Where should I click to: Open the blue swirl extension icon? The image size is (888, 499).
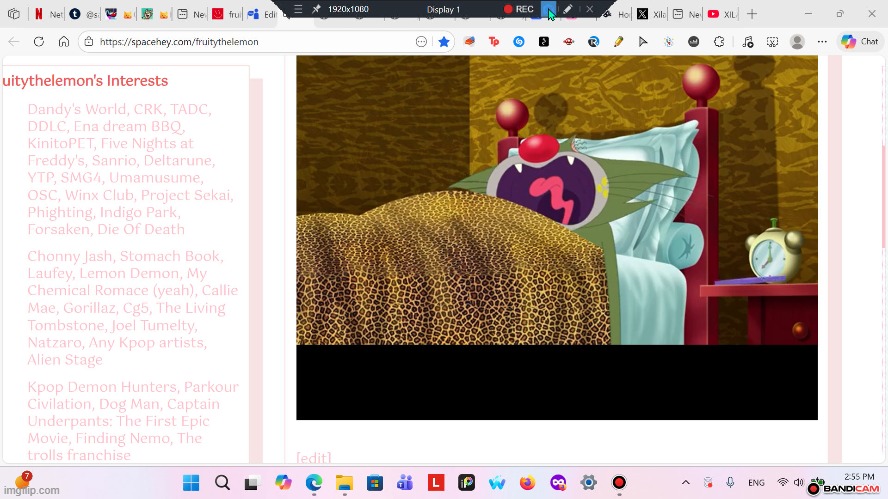(x=519, y=41)
